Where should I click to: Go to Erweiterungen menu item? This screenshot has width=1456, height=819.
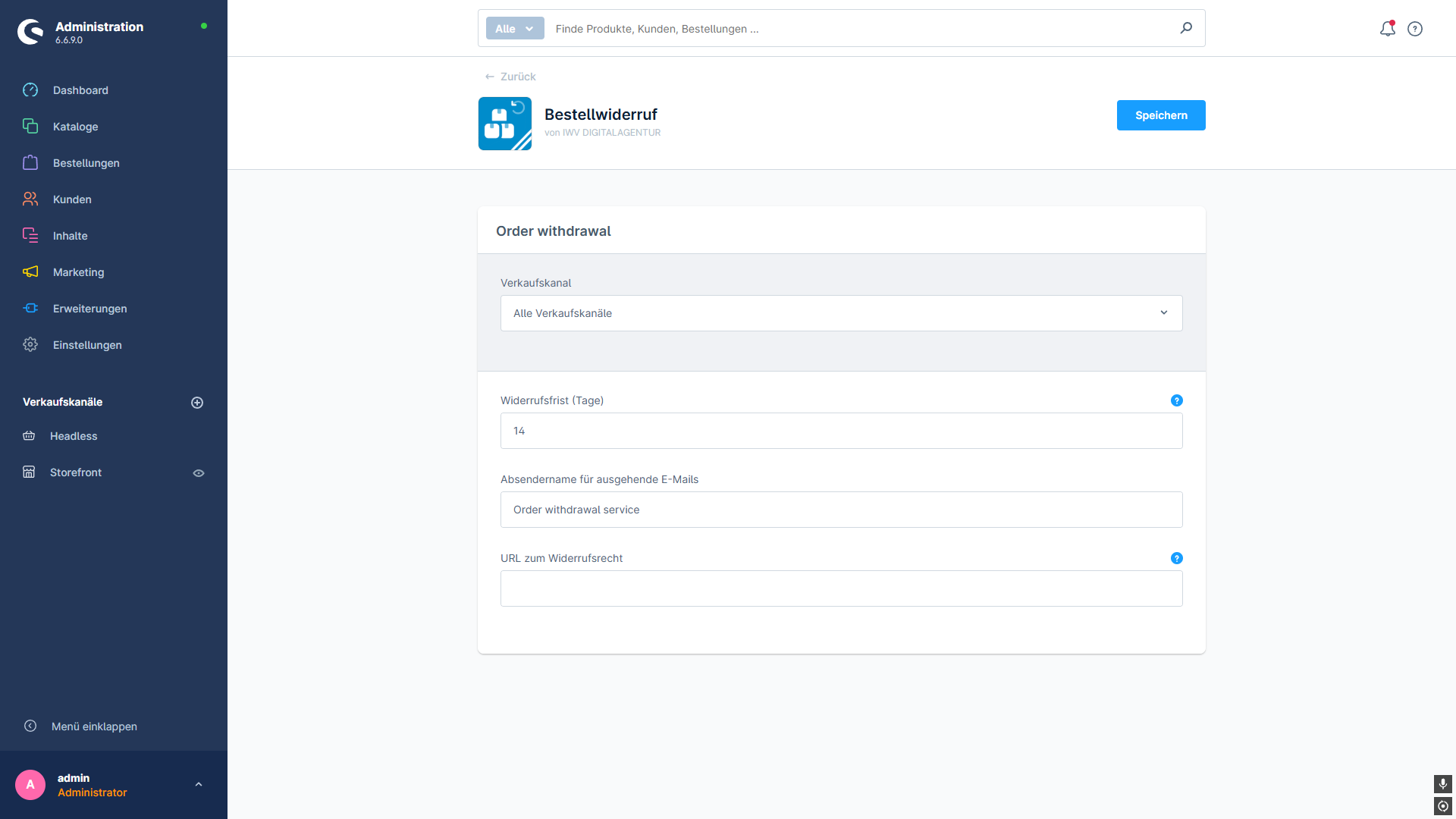pos(89,309)
